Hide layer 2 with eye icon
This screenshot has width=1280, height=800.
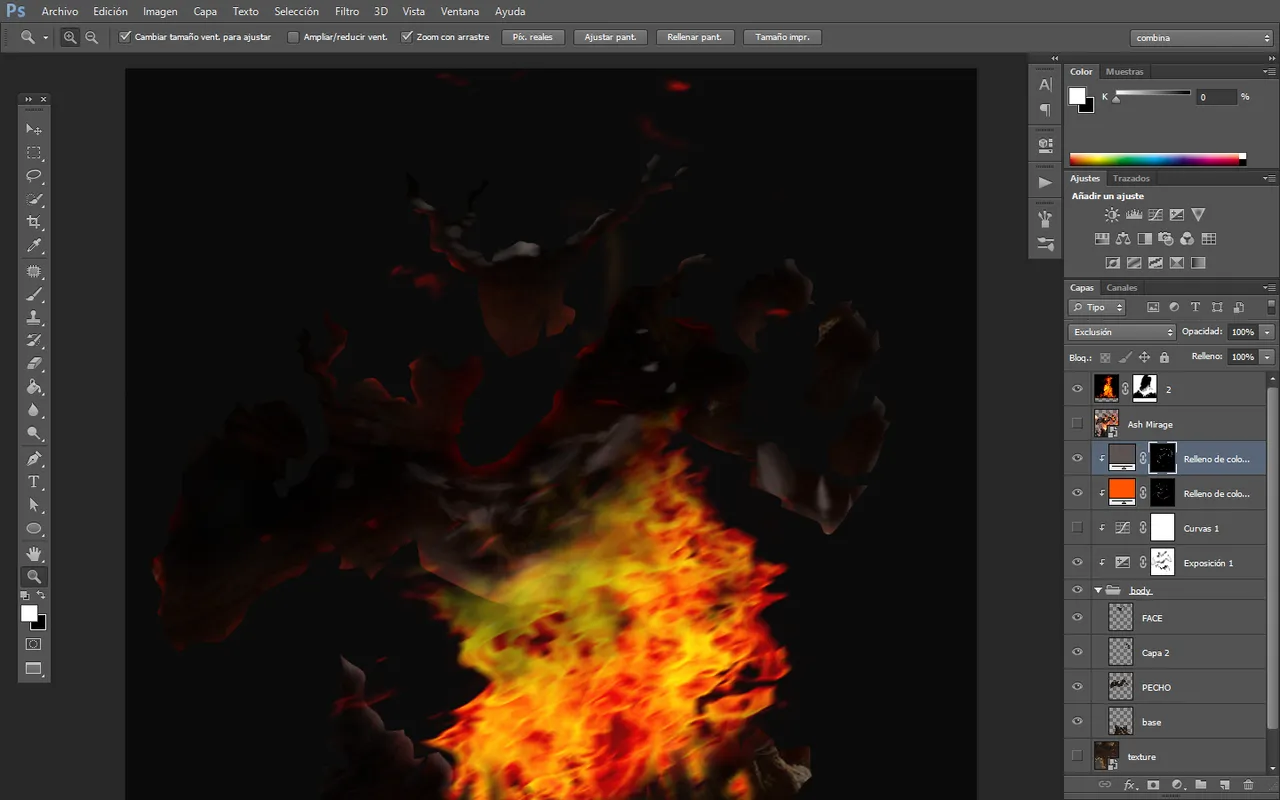(x=1077, y=389)
